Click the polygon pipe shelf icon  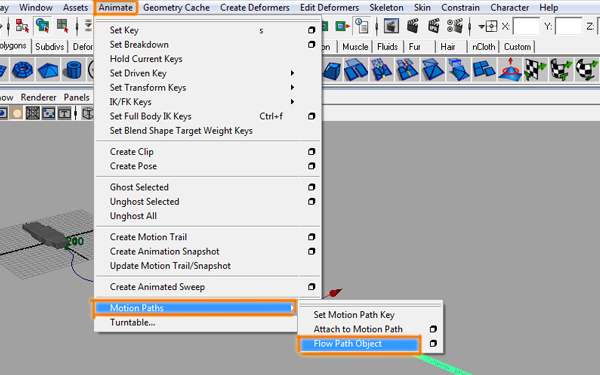73,70
